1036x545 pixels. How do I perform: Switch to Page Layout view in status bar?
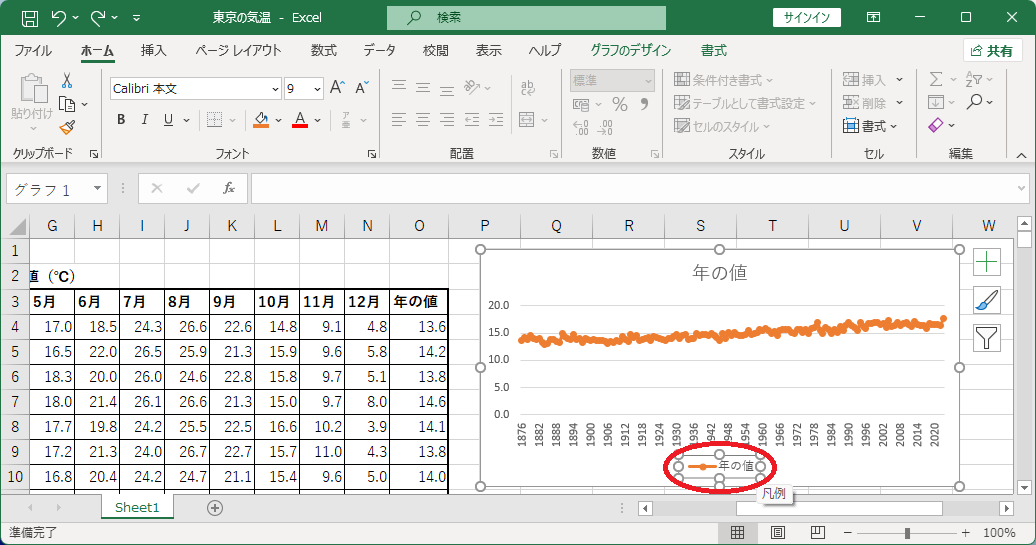[778, 532]
